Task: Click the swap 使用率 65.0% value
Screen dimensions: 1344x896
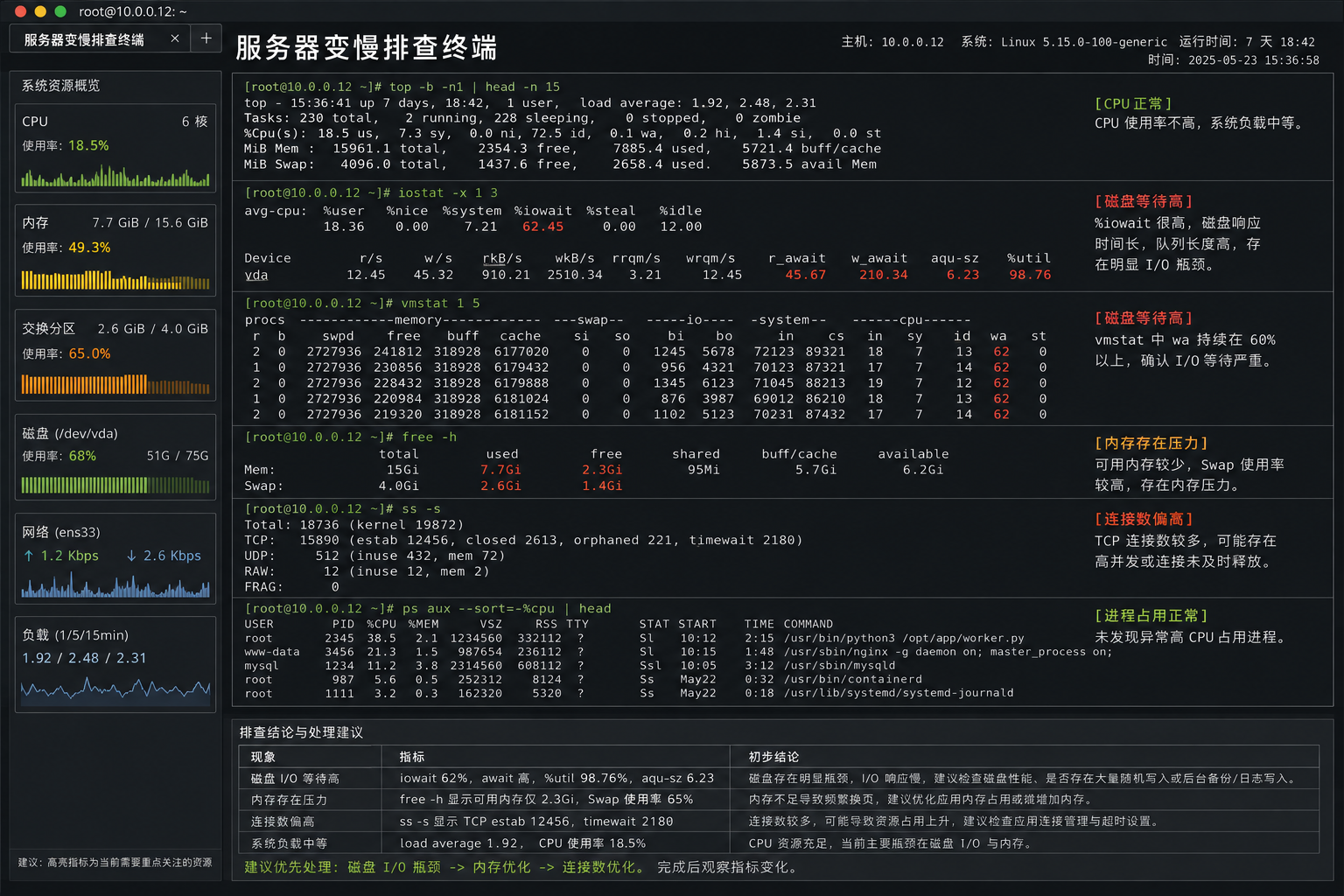Action: click(x=89, y=353)
